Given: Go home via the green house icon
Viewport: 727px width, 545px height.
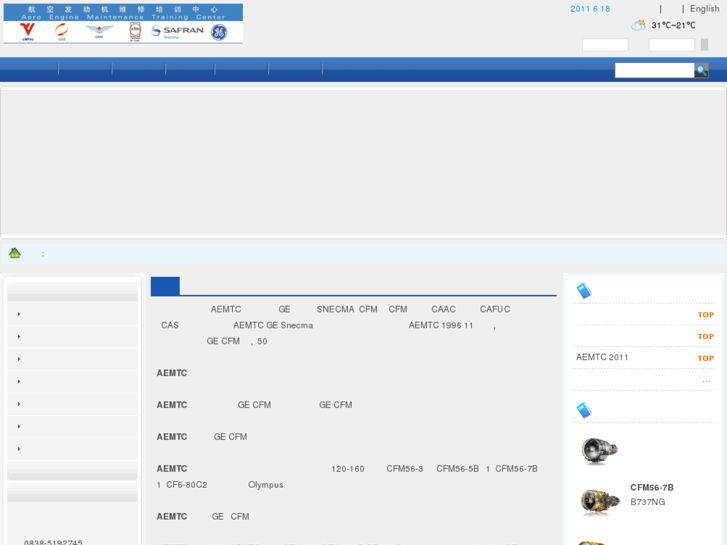Looking at the screenshot, I should tap(15, 253).
